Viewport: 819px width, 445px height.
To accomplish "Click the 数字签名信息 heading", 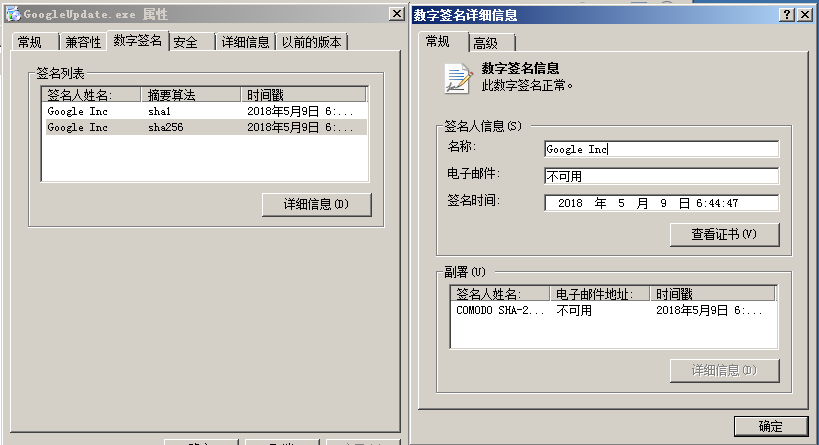I will (x=520, y=68).
